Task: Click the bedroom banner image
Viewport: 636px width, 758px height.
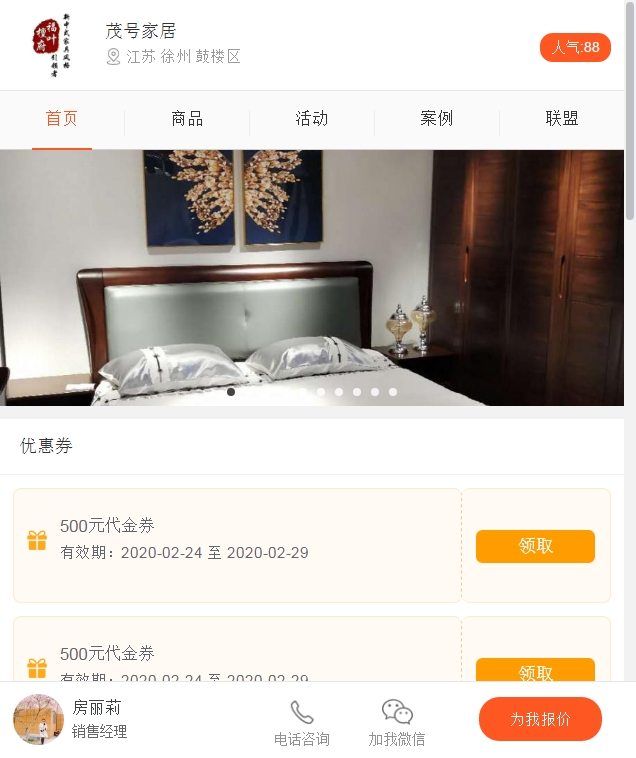Action: 312,270
